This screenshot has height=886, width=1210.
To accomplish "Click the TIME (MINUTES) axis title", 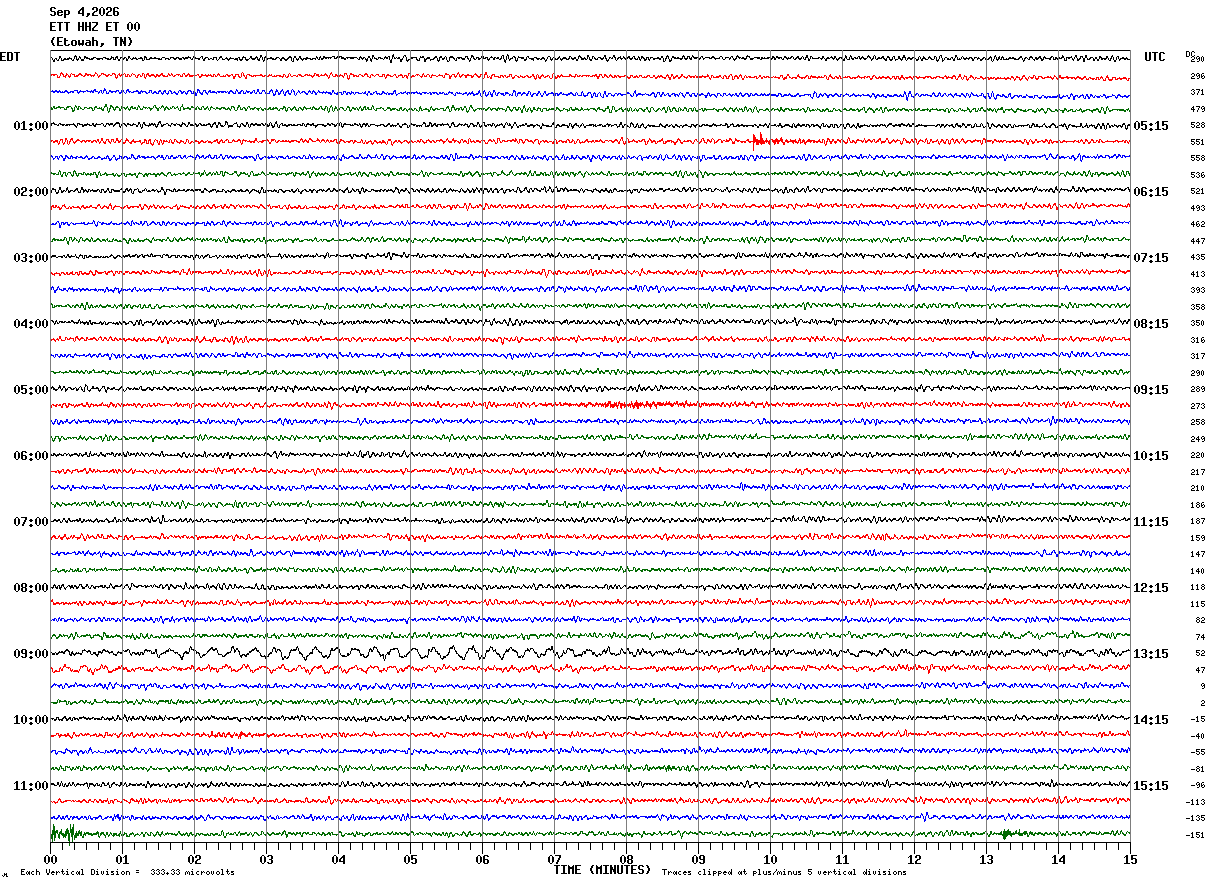I will tap(603, 870).
